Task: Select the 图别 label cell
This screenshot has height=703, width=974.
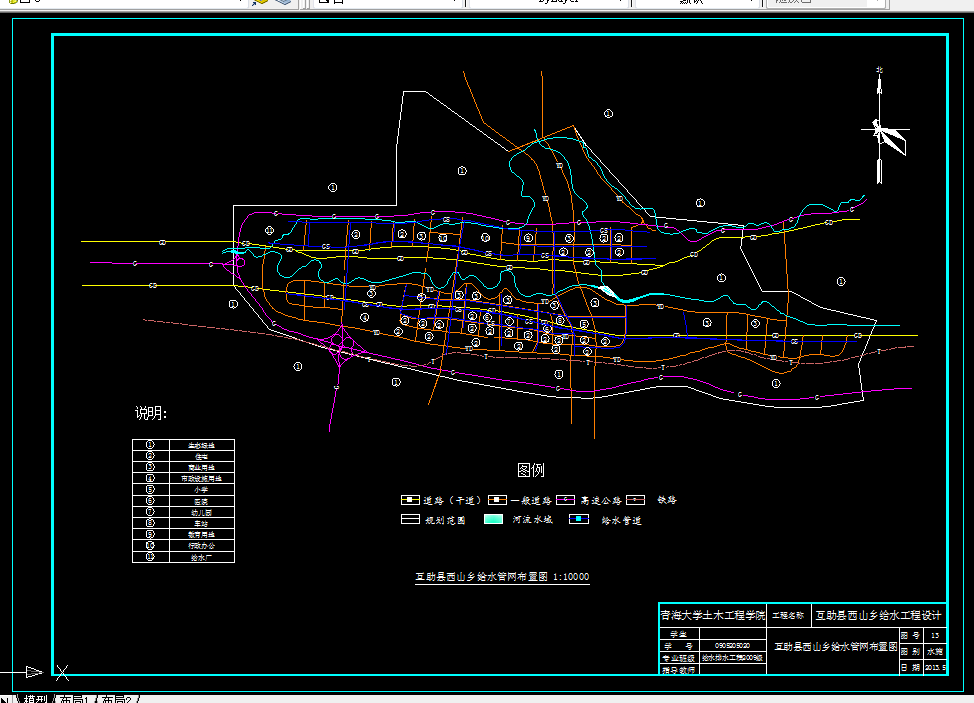Action: [x=911, y=651]
